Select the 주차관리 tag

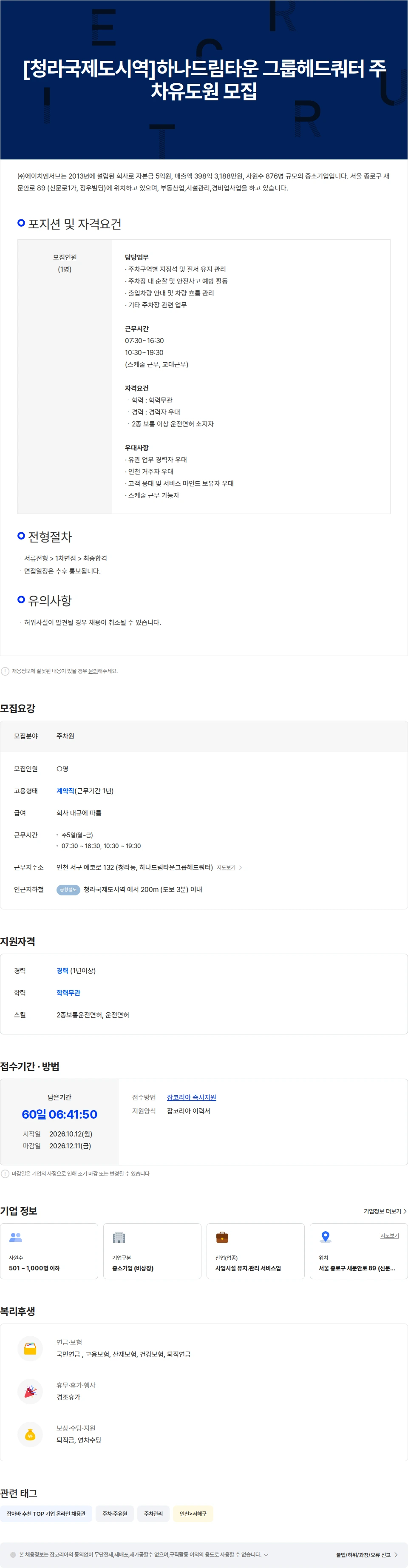click(153, 1514)
